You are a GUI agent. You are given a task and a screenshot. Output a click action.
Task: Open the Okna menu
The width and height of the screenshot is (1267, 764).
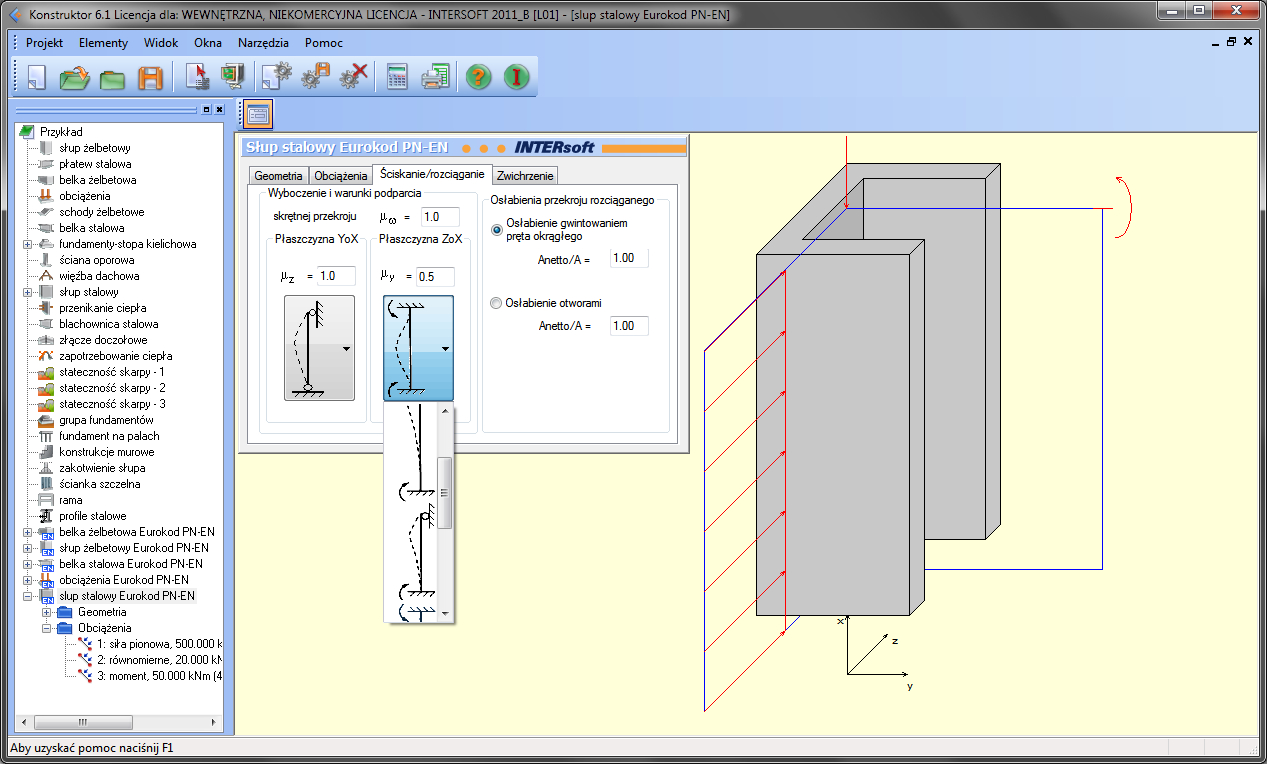(208, 43)
